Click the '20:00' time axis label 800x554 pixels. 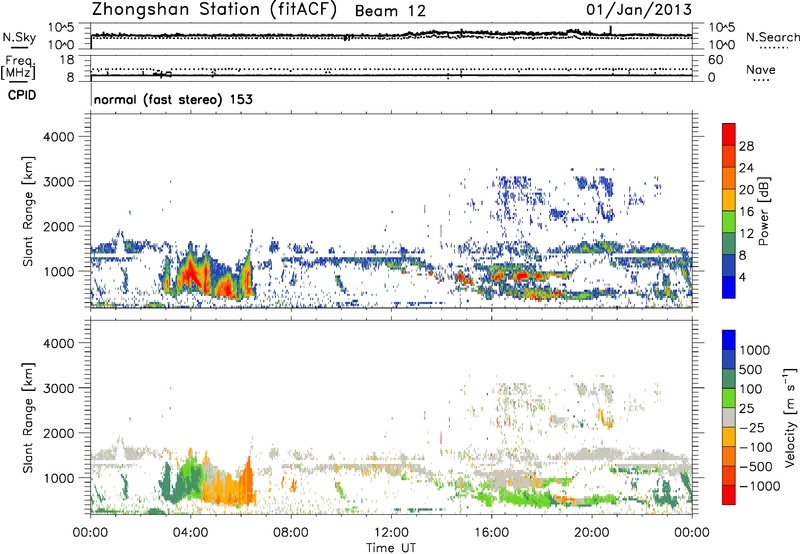[x=591, y=532]
